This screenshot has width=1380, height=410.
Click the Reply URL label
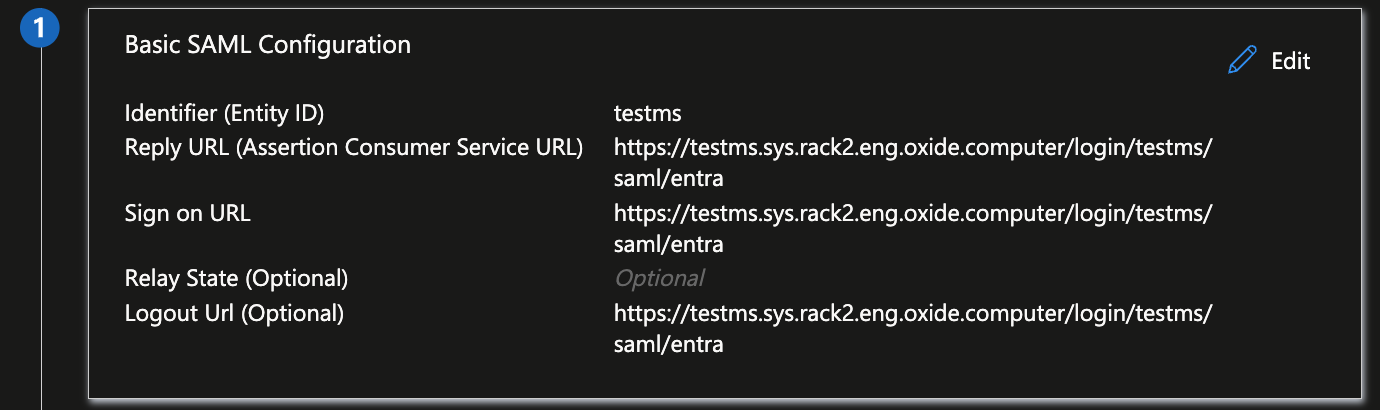(x=354, y=147)
